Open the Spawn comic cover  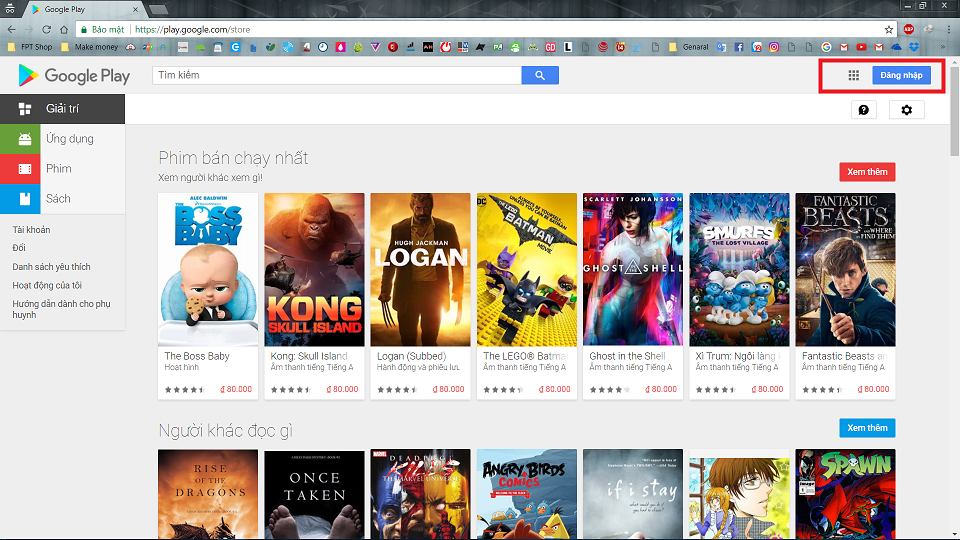click(846, 494)
